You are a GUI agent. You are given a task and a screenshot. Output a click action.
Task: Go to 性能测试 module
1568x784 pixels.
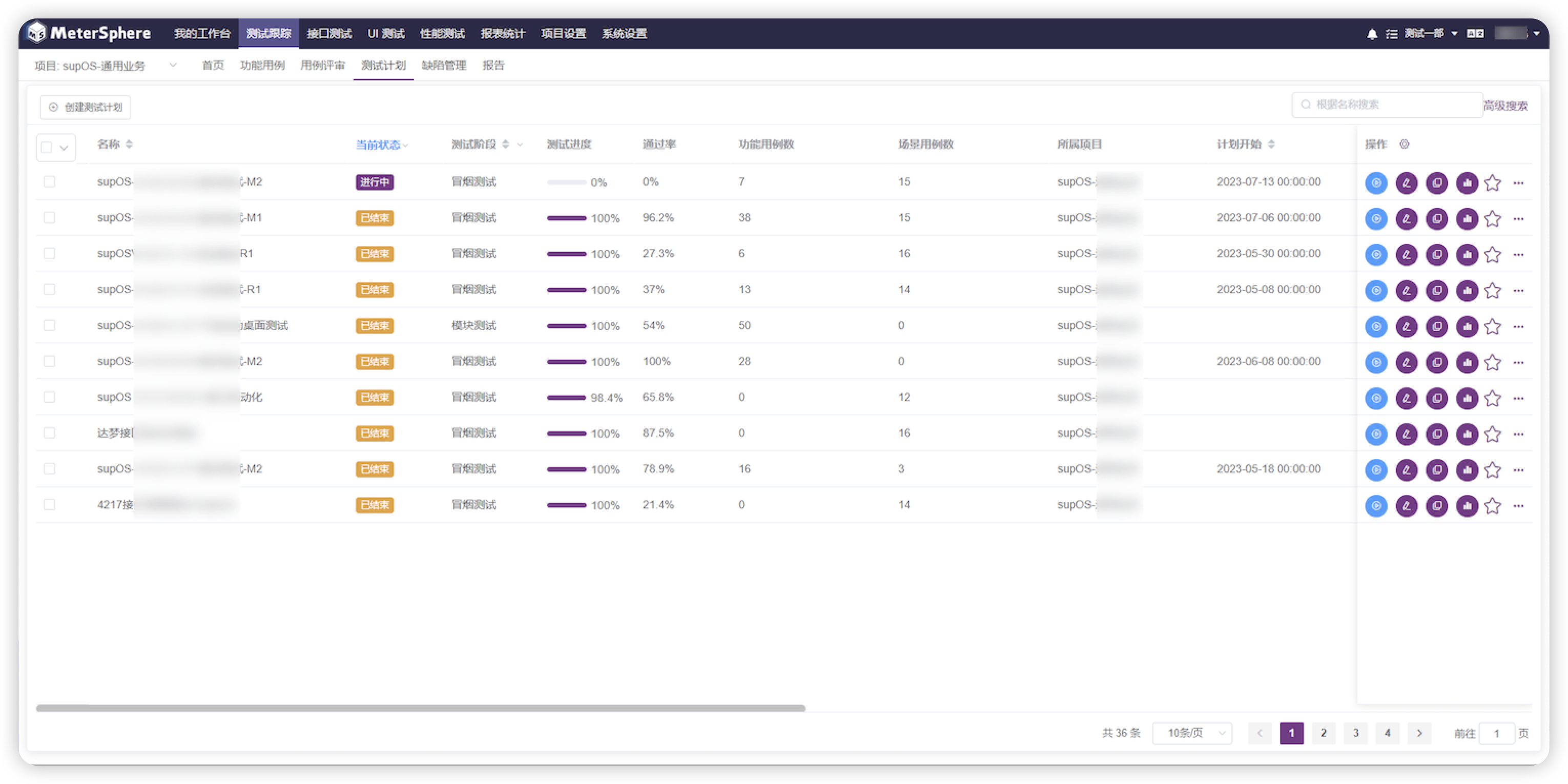pyautogui.click(x=443, y=33)
